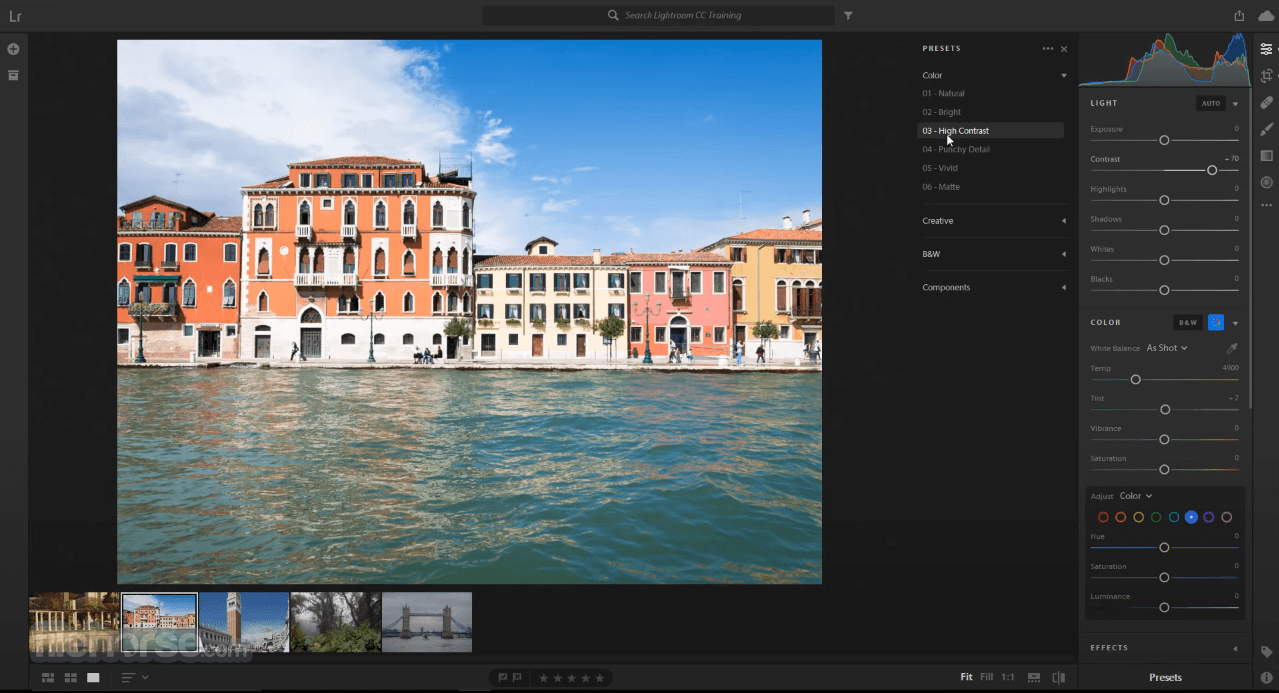Click the Add Photos plus icon
Screen dimensions: 1279x693
pos(13,49)
